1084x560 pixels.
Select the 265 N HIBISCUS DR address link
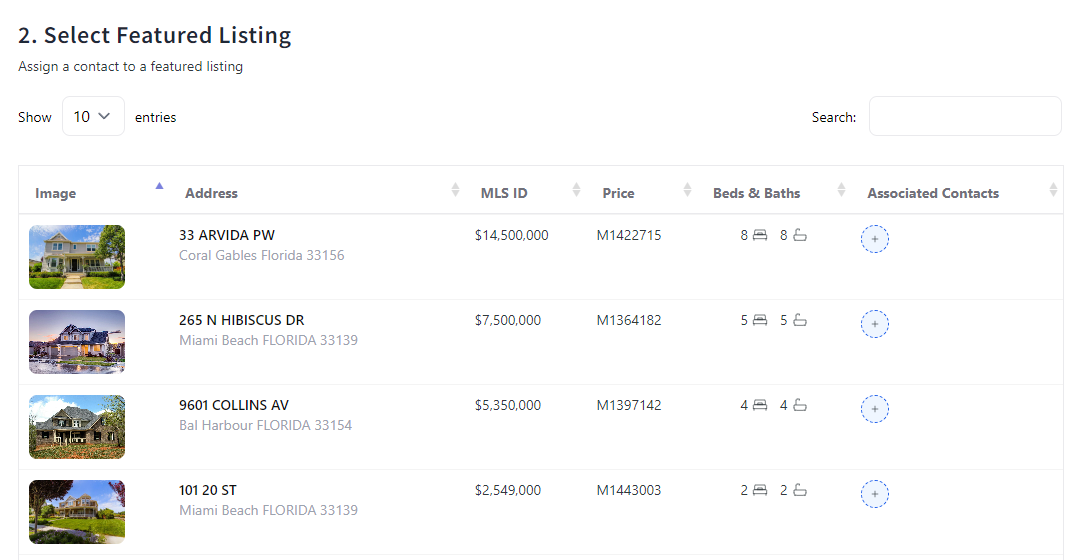[x=242, y=320]
